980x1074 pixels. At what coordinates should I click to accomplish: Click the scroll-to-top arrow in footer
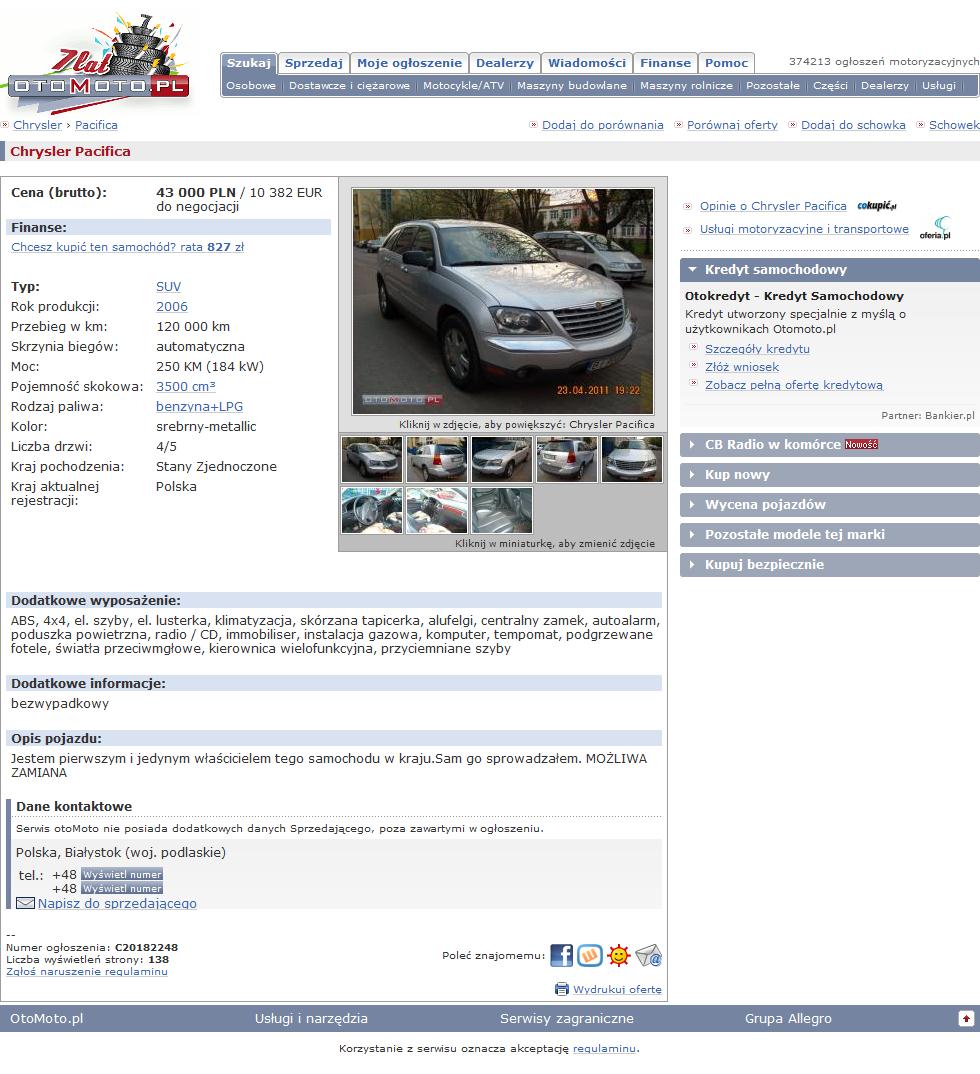(x=965, y=1018)
